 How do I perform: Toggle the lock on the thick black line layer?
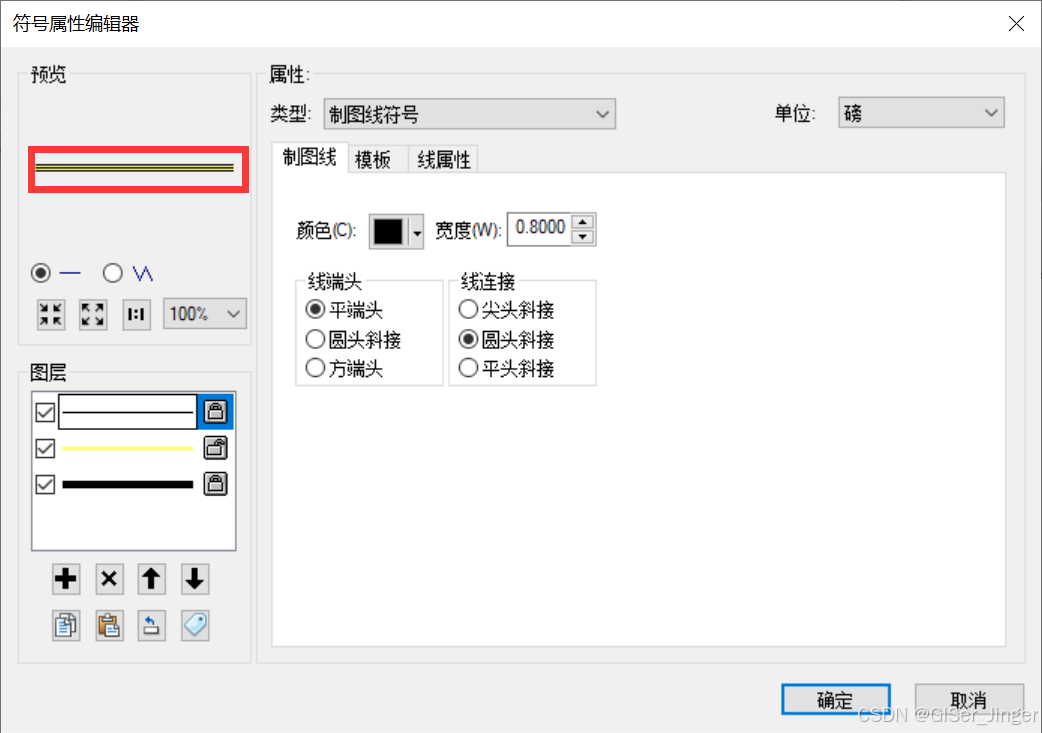215,483
